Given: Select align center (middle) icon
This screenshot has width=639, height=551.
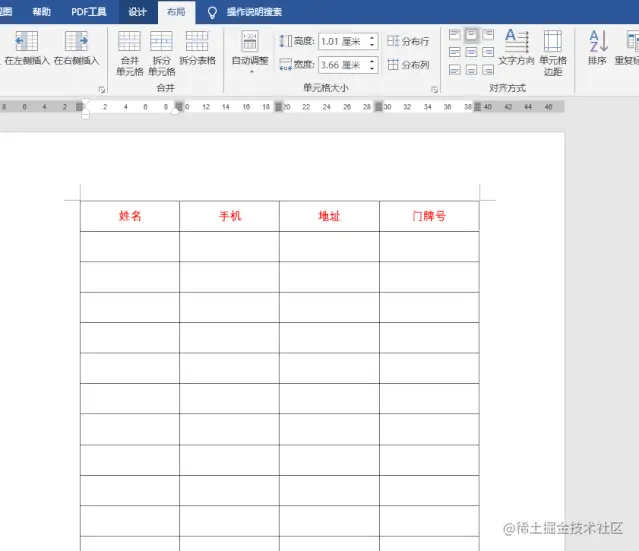Looking at the screenshot, I should pos(472,52).
